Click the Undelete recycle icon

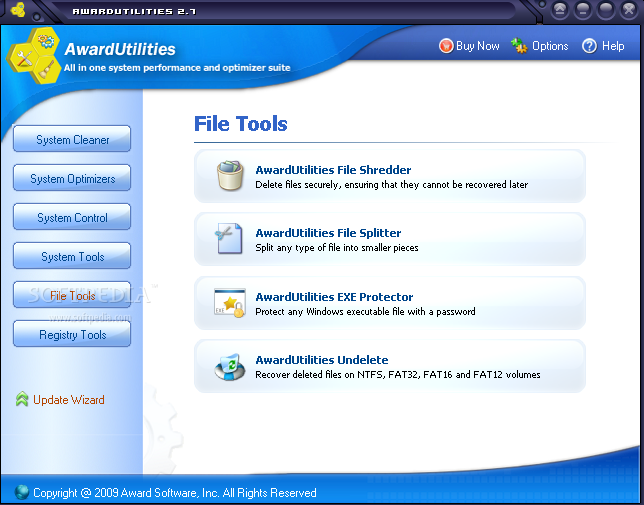pos(230,367)
